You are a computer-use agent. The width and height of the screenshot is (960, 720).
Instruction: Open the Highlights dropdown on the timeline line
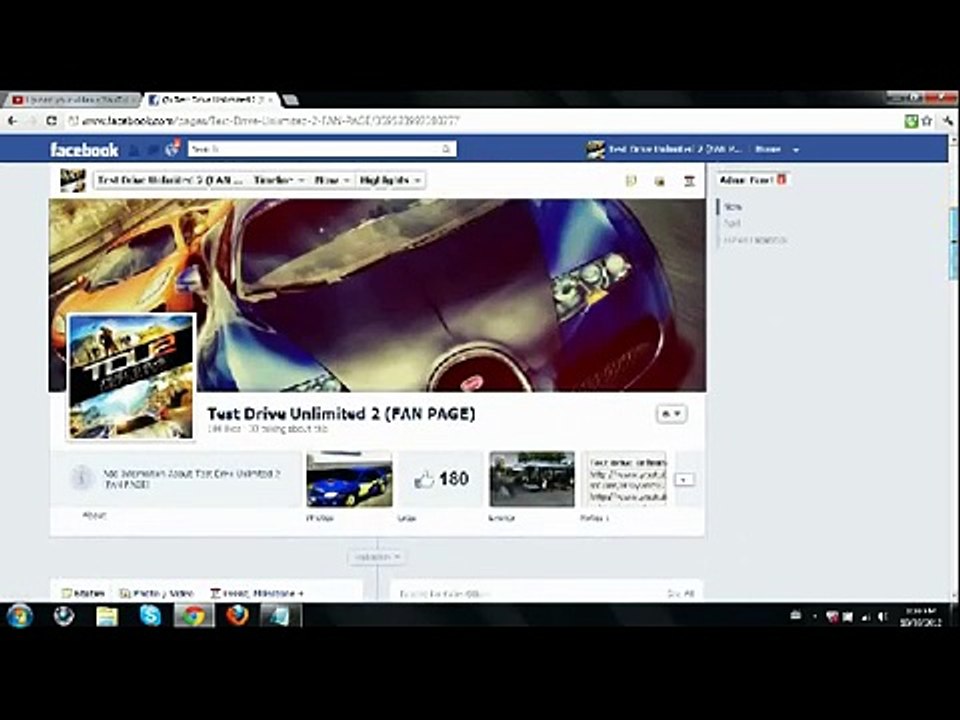tap(377, 557)
